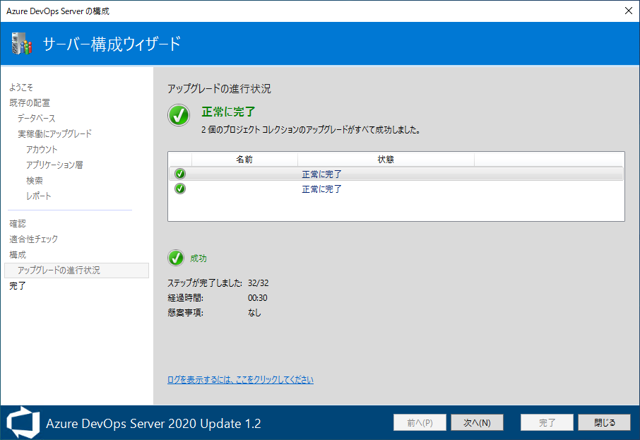
Task: Select 実稼働にアップグレード in the sidebar
Action: [55, 134]
